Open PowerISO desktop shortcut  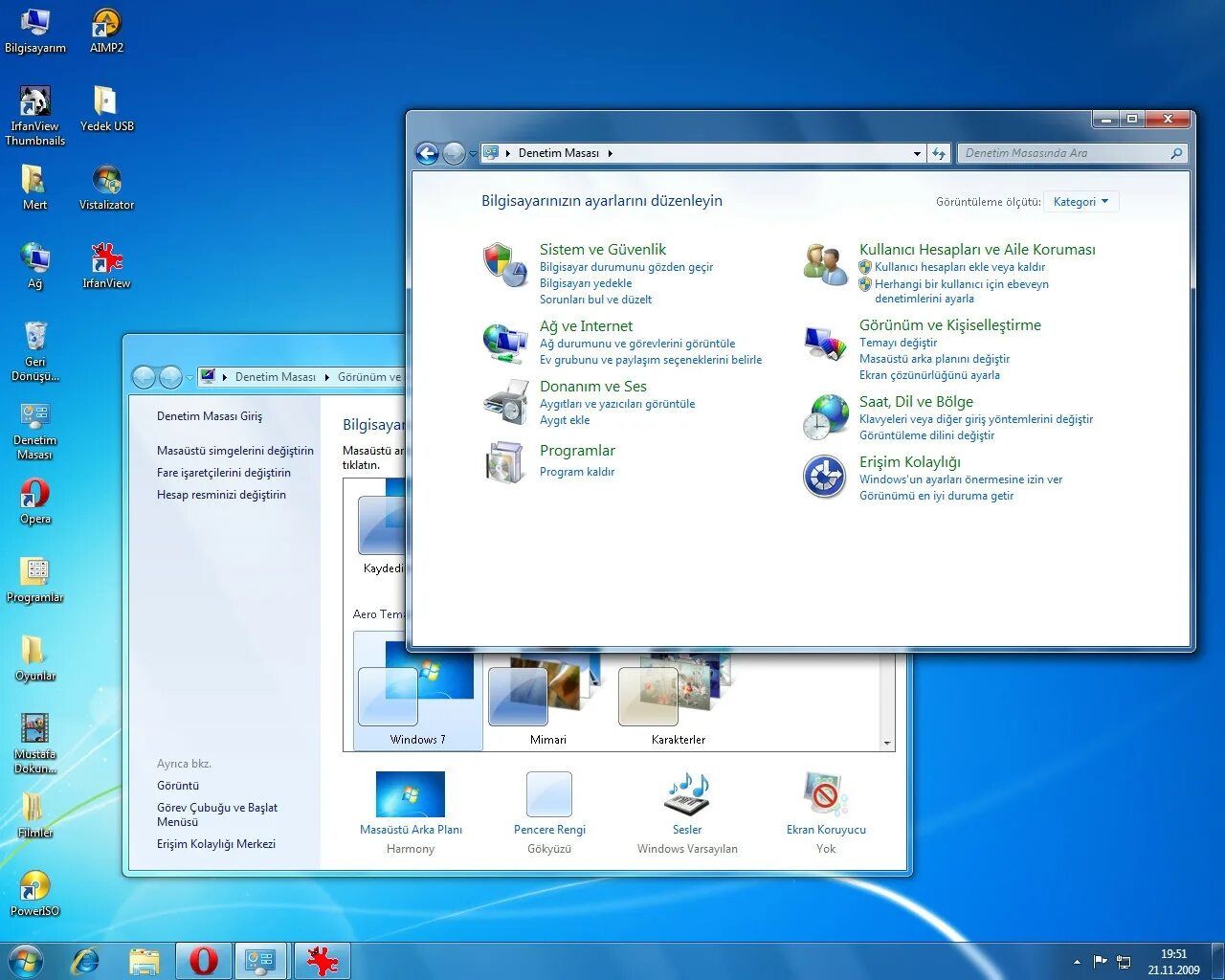coord(35,894)
